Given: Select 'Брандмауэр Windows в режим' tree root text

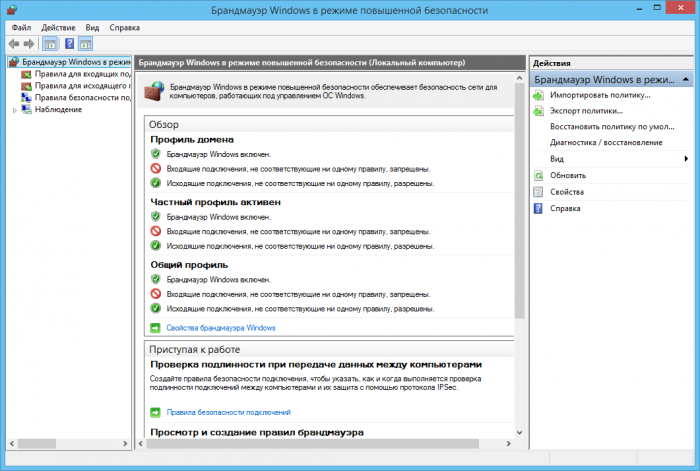Looking at the screenshot, I should (x=76, y=62).
